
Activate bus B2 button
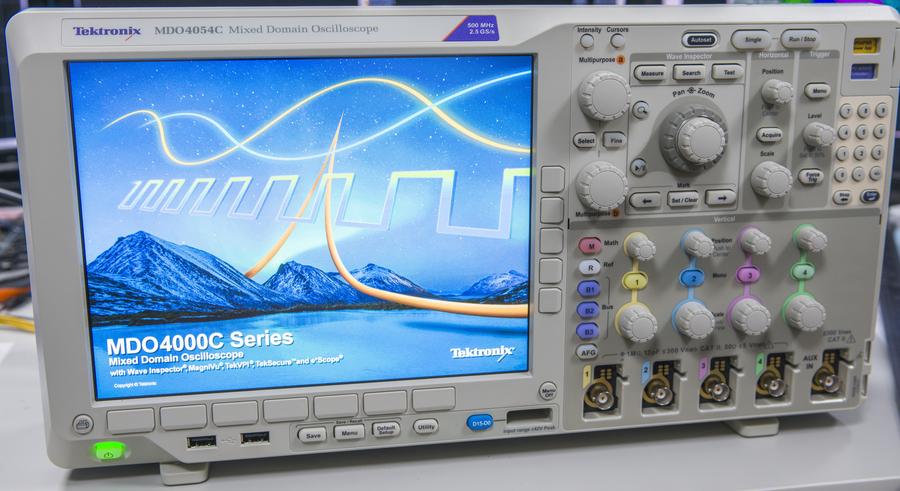(x=588, y=310)
